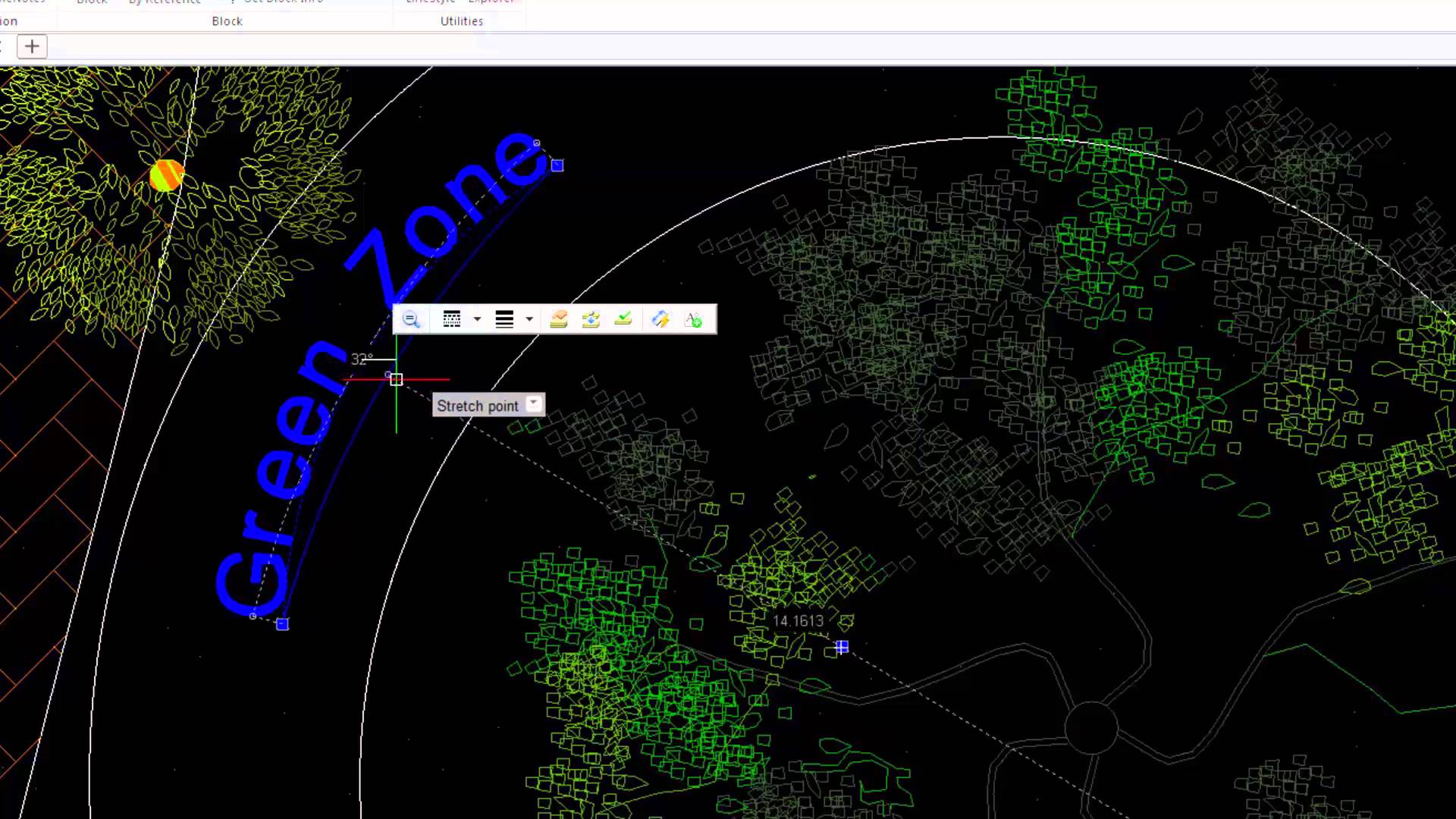Click the lineweight bars icon
This screenshot has height=819, width=1456.
[x=504, y=319]
